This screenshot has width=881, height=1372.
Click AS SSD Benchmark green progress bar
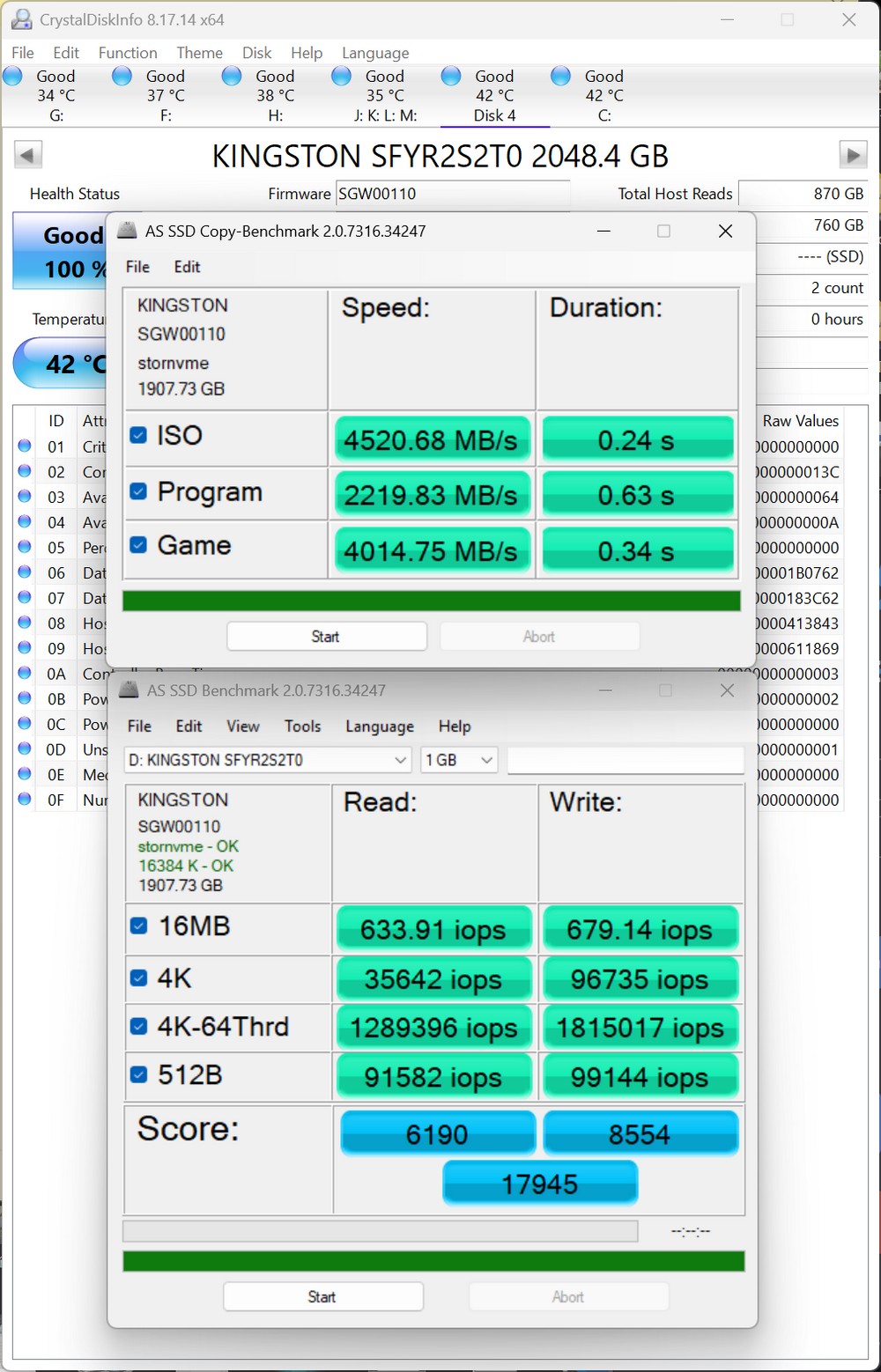click(x=433, y=1261)
